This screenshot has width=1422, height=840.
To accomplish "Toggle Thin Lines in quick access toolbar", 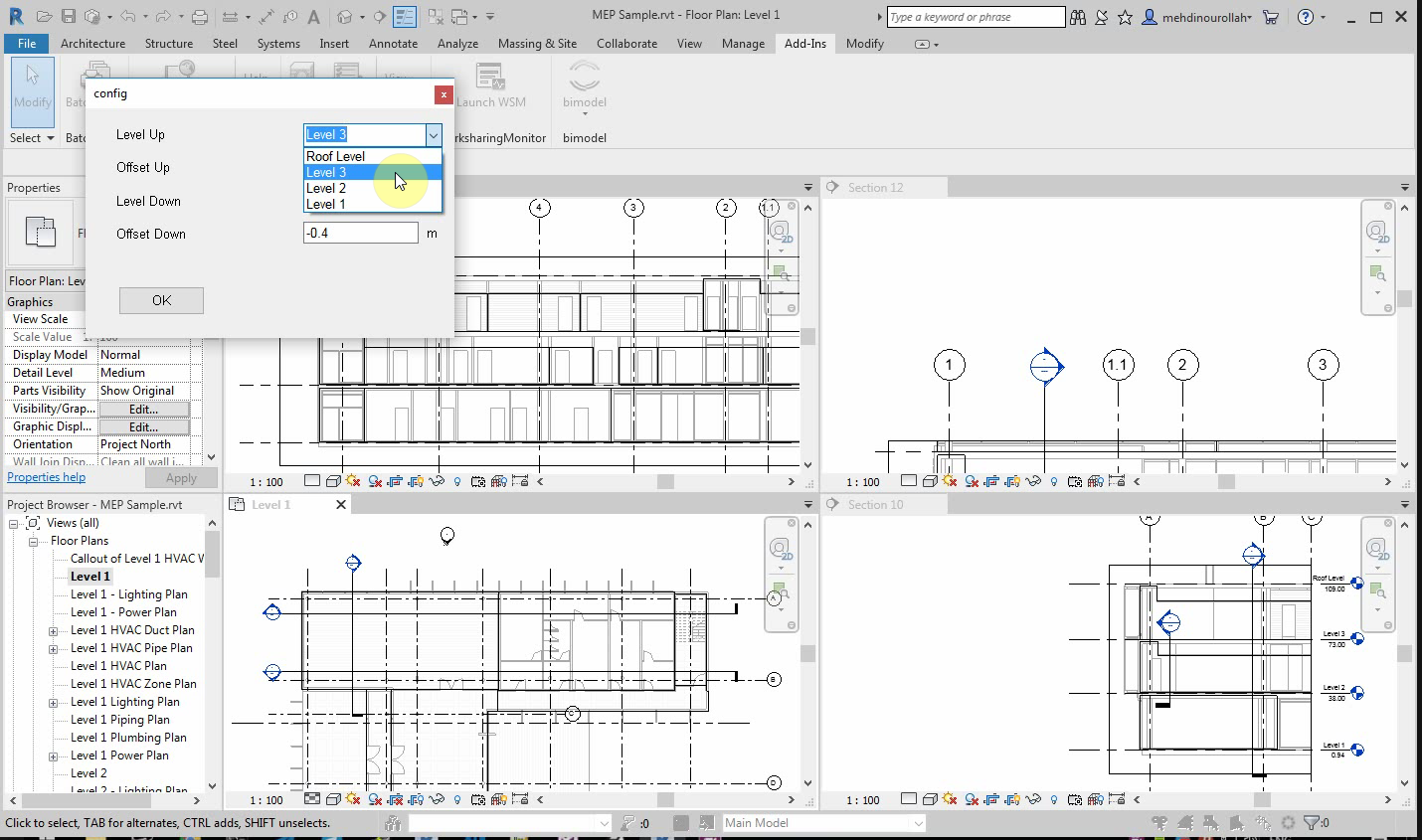I will (405, 17).
